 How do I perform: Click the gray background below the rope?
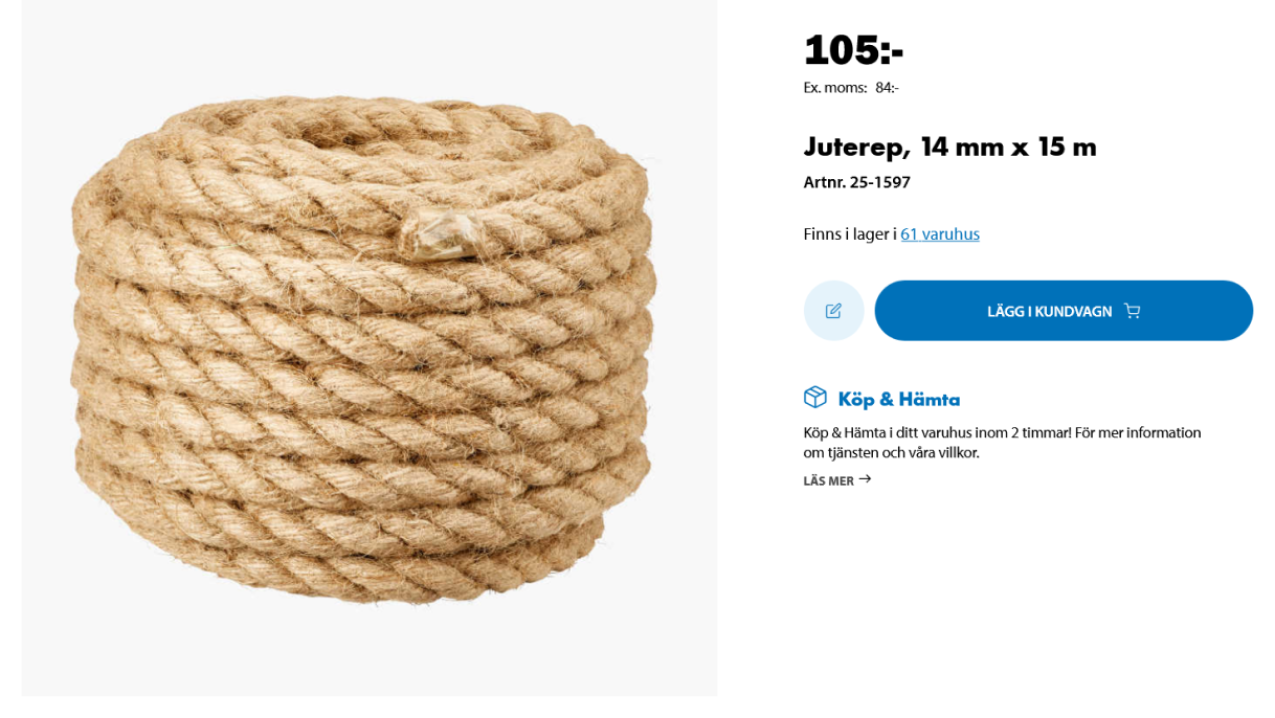tap(369, 655)
